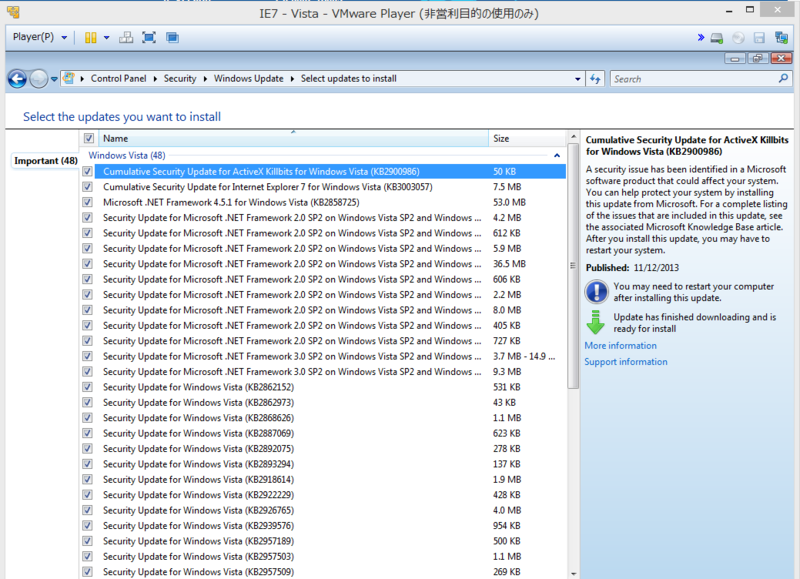Uncheck the KB2868626 security update checkbox
The image size is (800, 579).
87,418
